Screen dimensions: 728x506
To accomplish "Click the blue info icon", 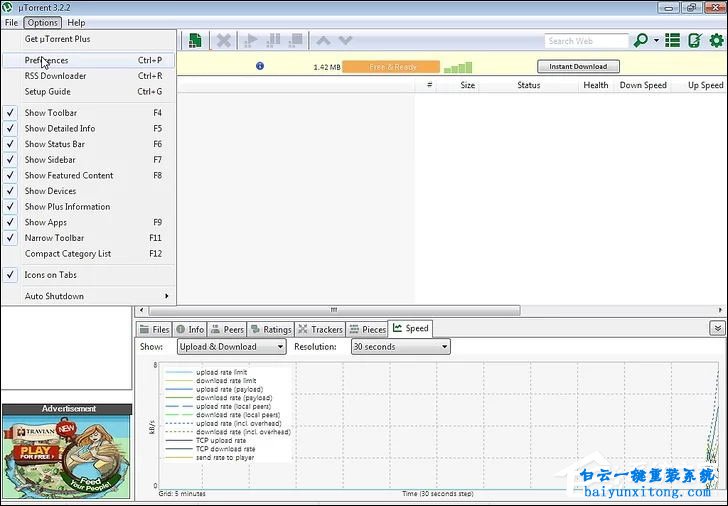I will [x=260, y=66].
